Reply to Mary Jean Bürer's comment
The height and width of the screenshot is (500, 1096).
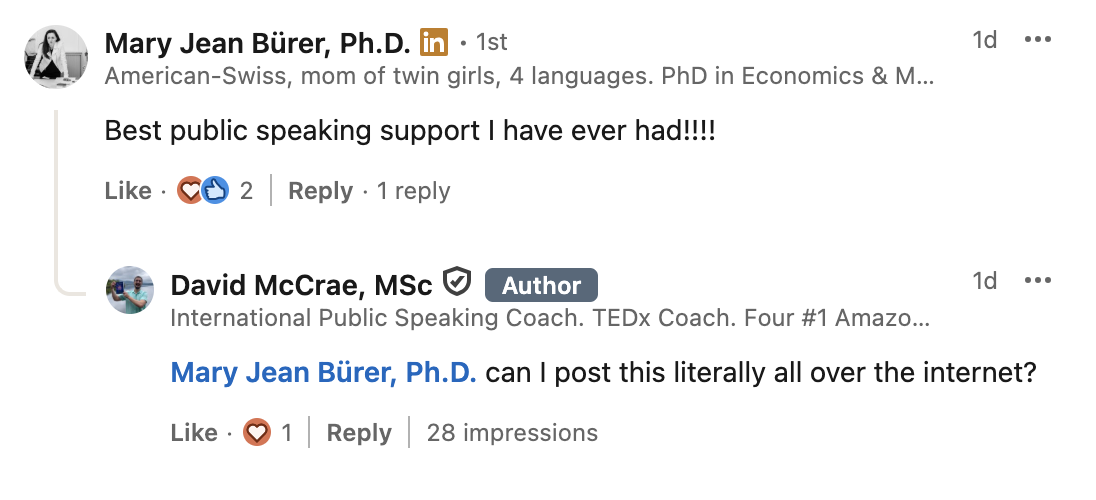coord(320,191)
